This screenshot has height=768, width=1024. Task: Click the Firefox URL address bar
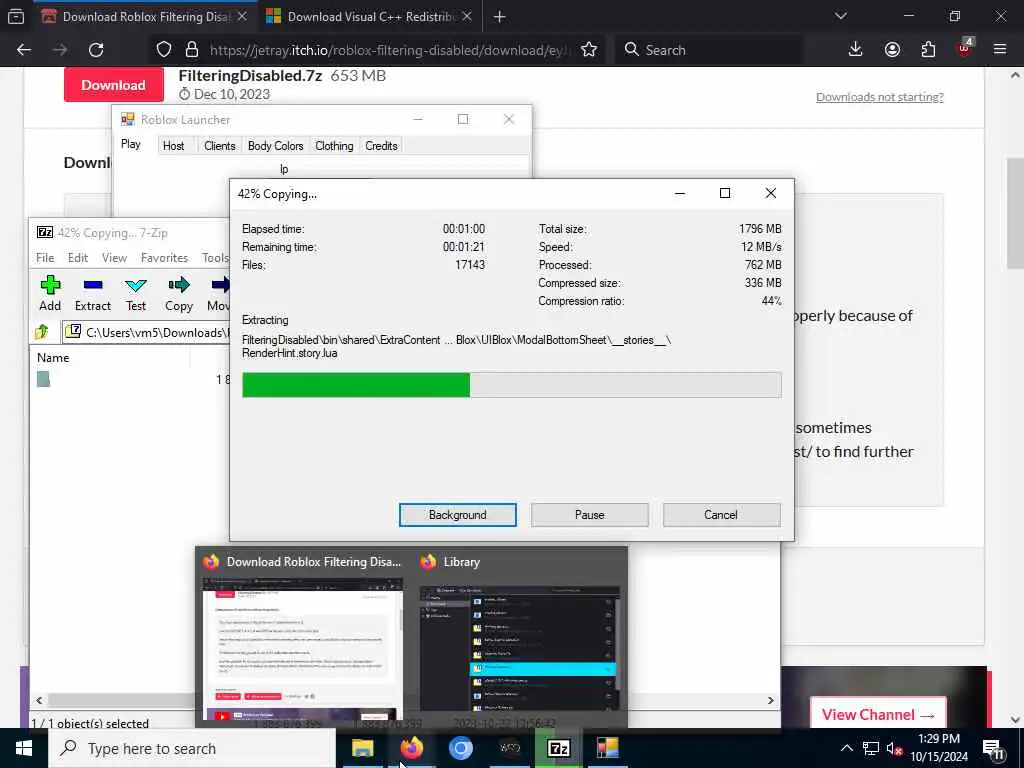[x=391, y=50]
